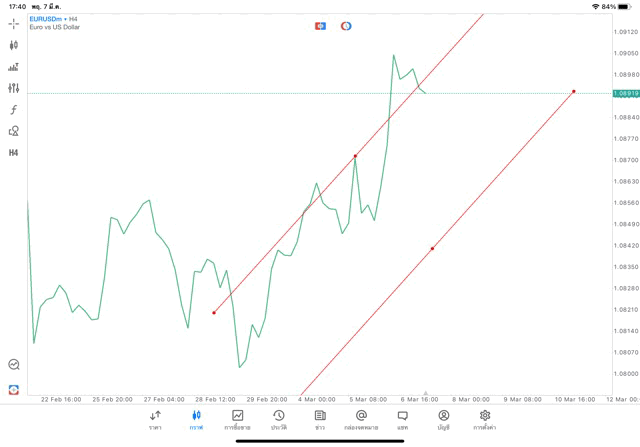The width and height of the screenshot is (640, 447).
Task: Open indicators list with the f icon
Action: click(13, 110)
